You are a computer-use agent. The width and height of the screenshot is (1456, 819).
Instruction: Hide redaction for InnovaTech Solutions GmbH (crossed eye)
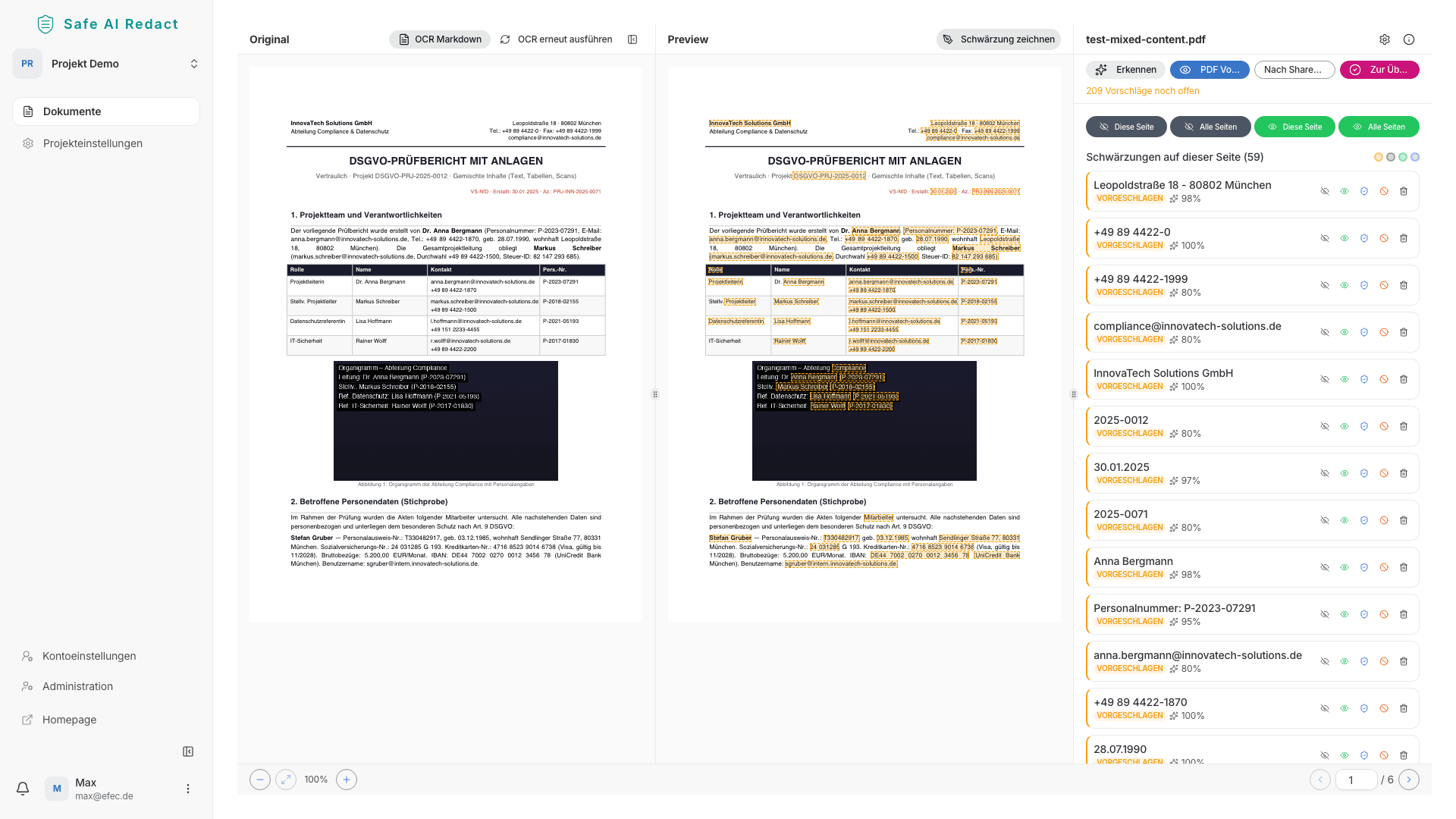[x=1325, y=379]
